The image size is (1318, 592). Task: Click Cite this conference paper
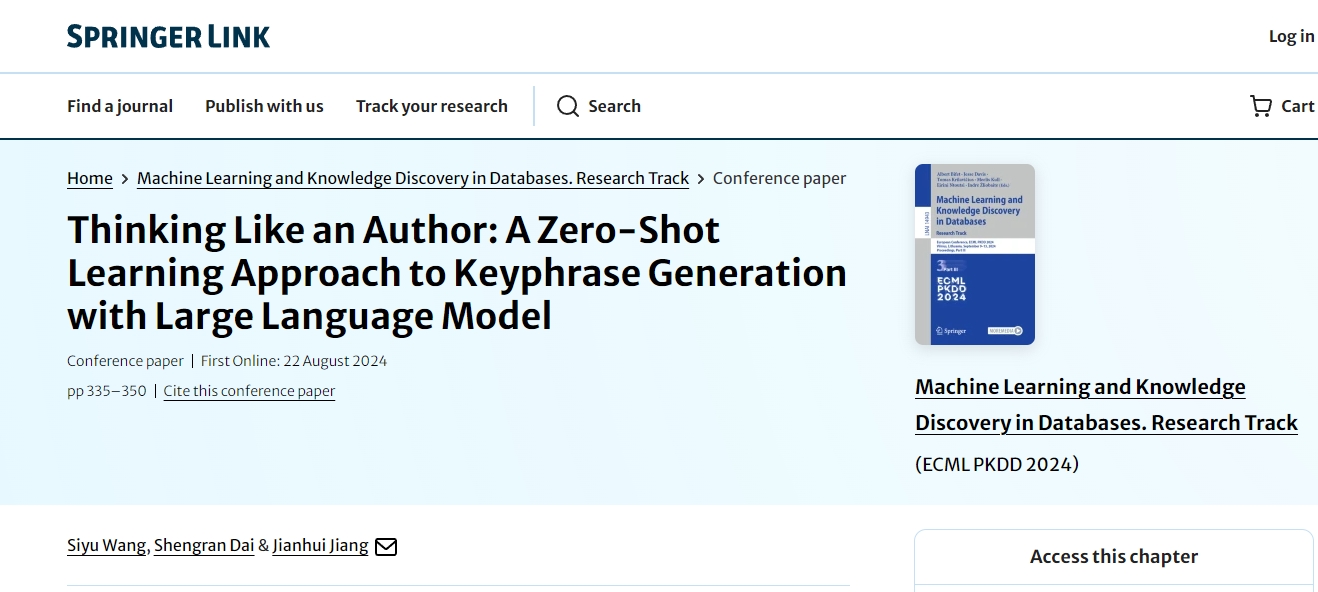click(249, 391)
